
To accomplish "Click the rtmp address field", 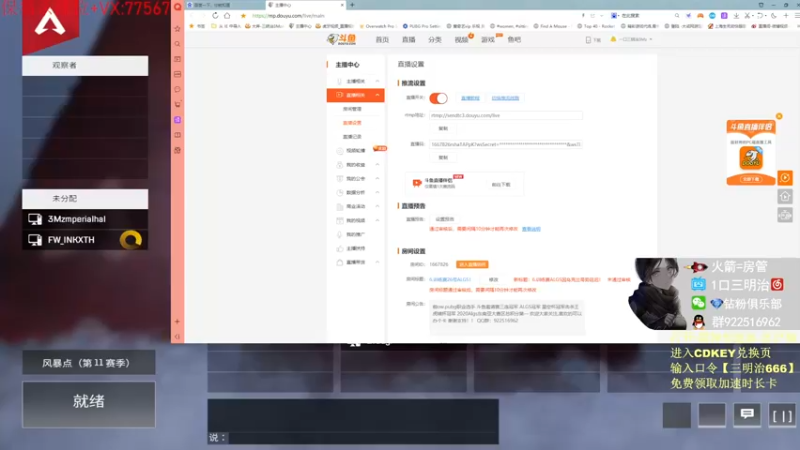I will point(506,115).
